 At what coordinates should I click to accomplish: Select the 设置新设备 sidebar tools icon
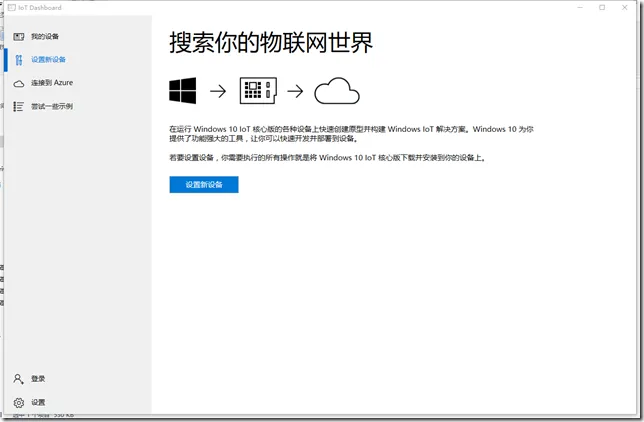pos(19,60)
